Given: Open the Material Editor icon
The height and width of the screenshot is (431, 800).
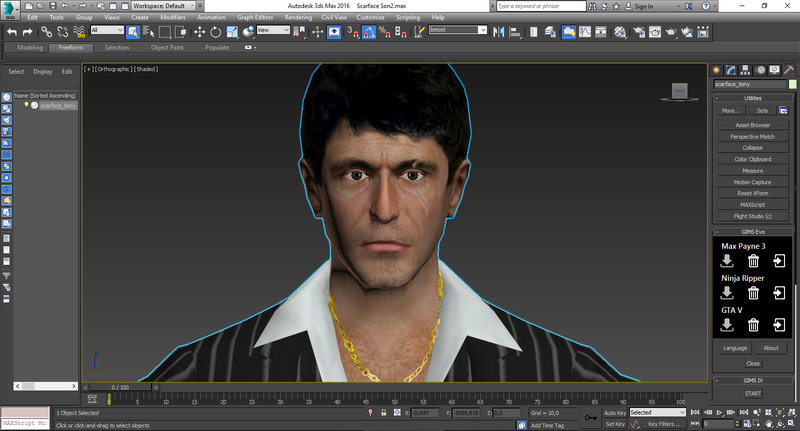Looking at the screenshot, I should tap(620, 32).
